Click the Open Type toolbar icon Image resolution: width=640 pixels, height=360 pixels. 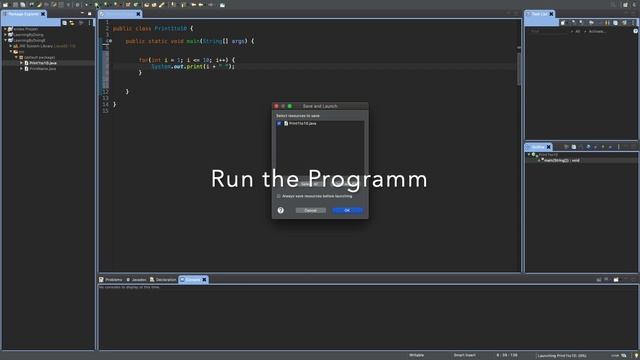(146, 5)
